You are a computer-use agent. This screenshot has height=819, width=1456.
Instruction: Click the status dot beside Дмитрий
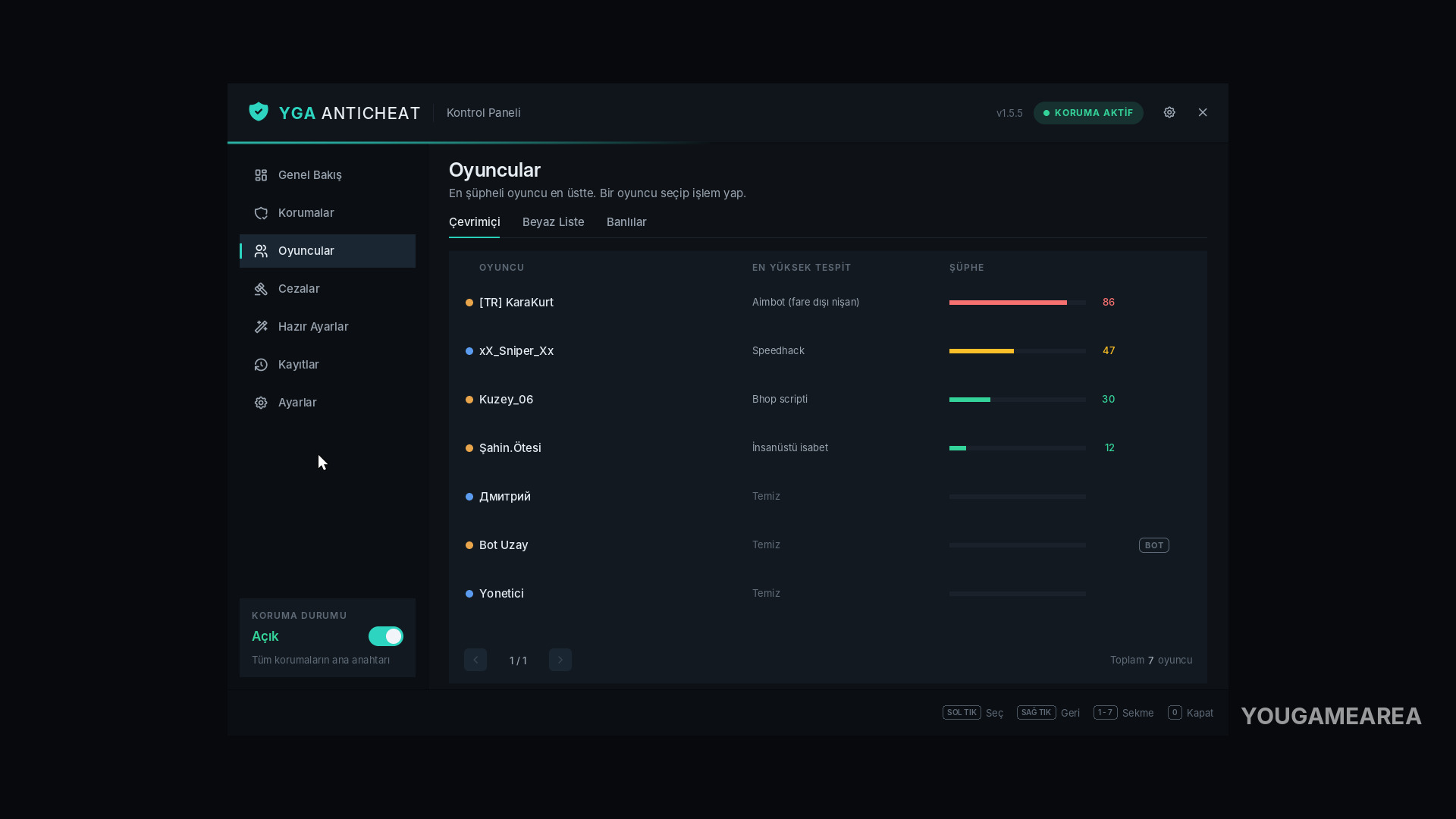pyautogui.click(x=469, y=497)
